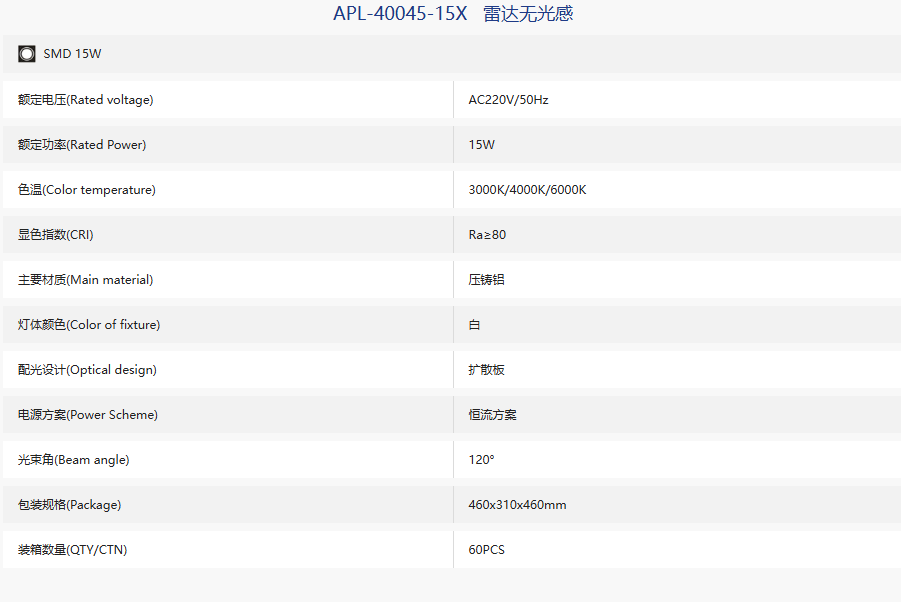Select the 460x310x460mm package value
Image resolution: width=901 pixels, height=602 pixels.
(517, 505)
